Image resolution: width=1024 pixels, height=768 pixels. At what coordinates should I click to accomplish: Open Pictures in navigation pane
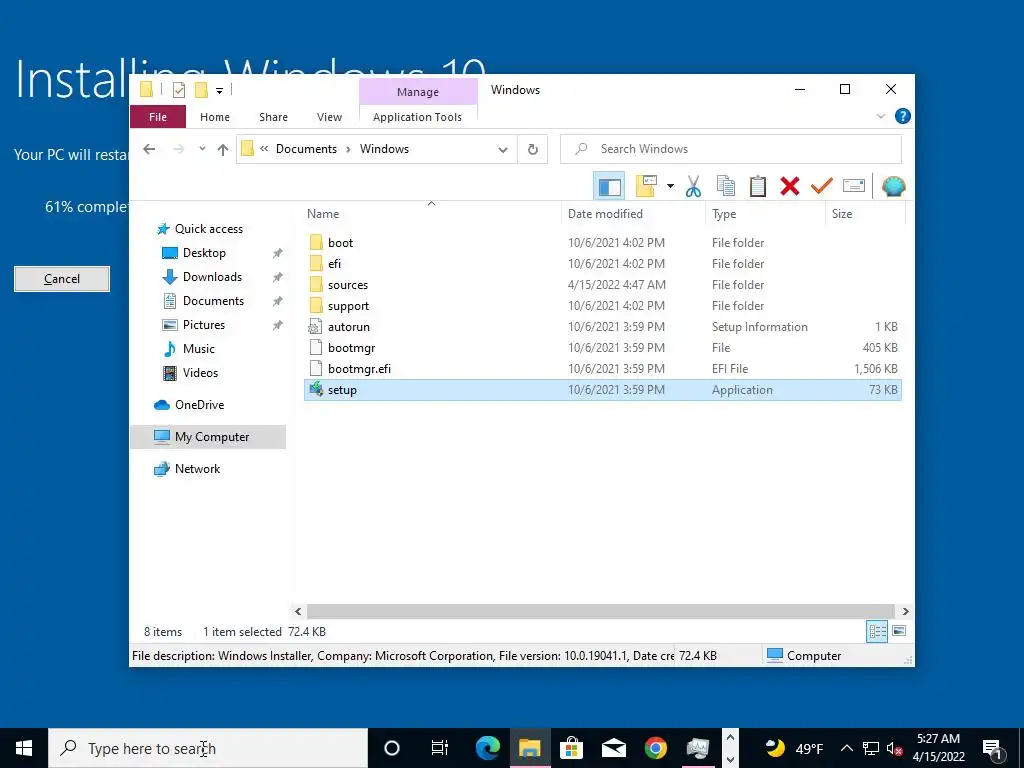coord(204,325)
